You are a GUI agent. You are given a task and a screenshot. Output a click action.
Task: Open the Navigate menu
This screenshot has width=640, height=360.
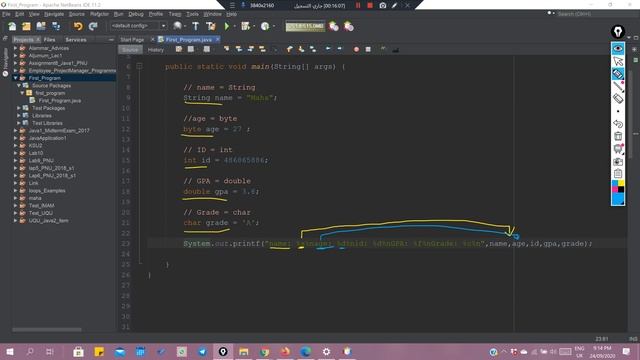54,14
